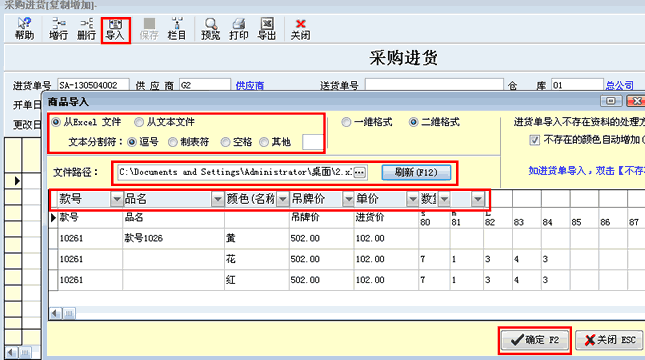Screen dimensions: 645x360
Task: Open the 款号 column mapping dropdown
Action: click(x=117, y=200)
